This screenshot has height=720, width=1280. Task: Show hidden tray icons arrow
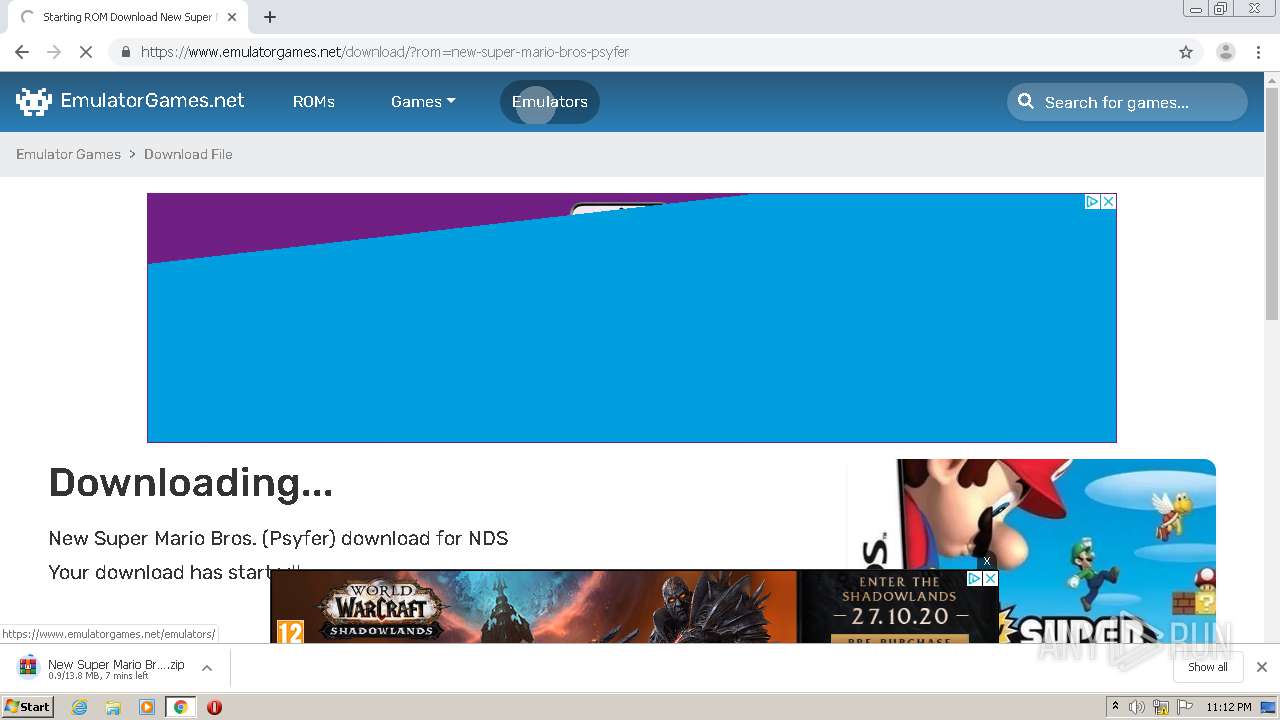point(1115,707)
